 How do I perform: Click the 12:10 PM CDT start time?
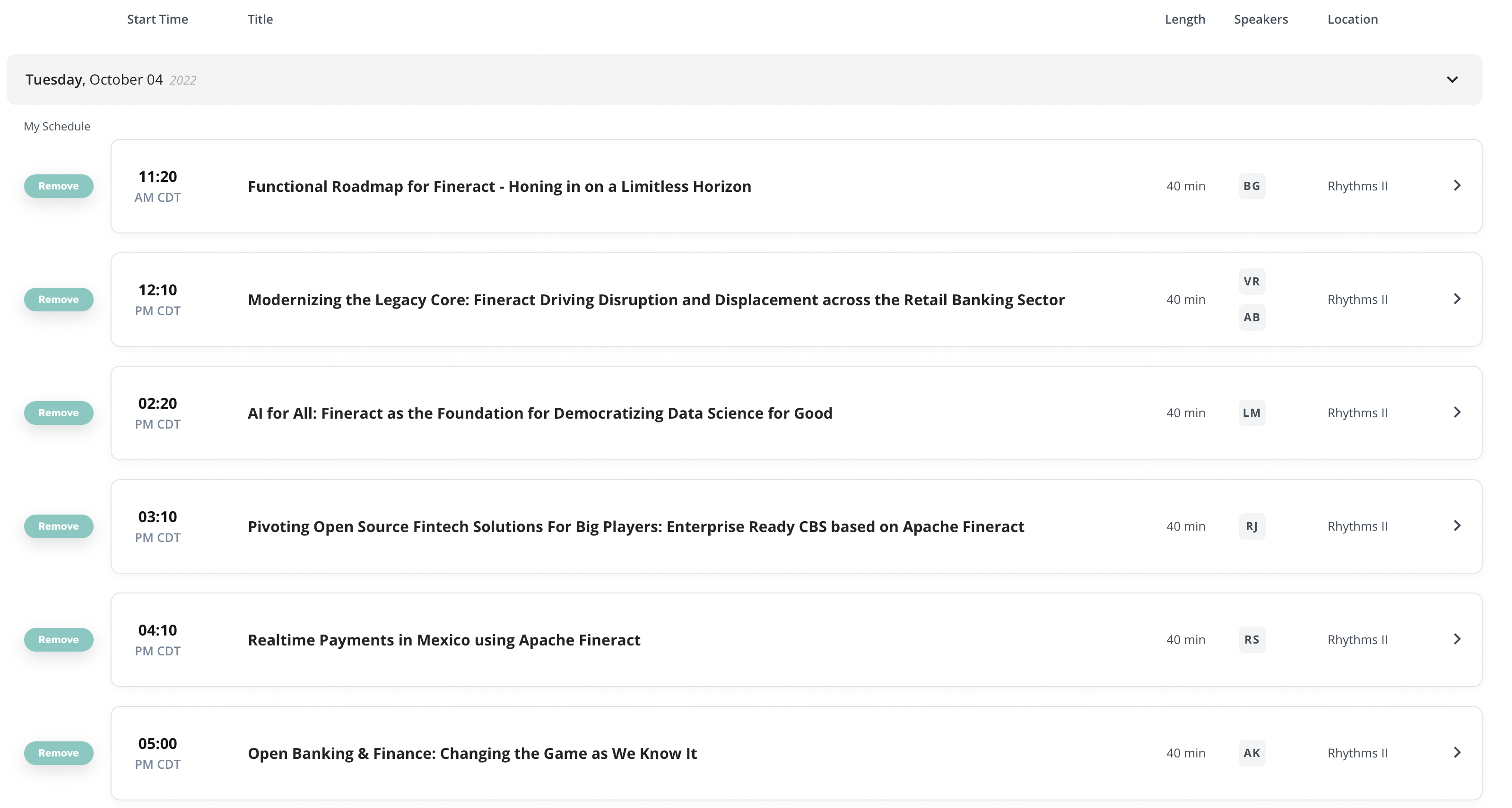click(157, 299)
